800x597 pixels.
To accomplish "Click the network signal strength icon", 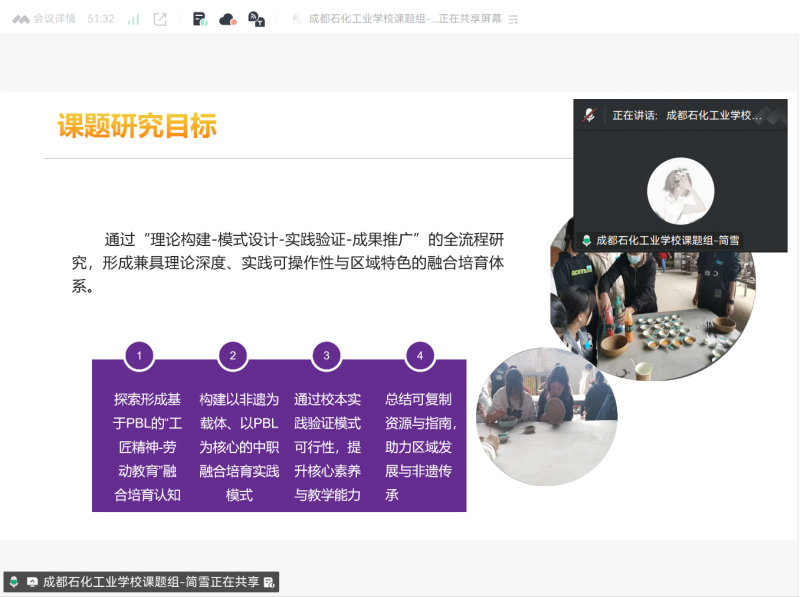I will coord(133,19).
